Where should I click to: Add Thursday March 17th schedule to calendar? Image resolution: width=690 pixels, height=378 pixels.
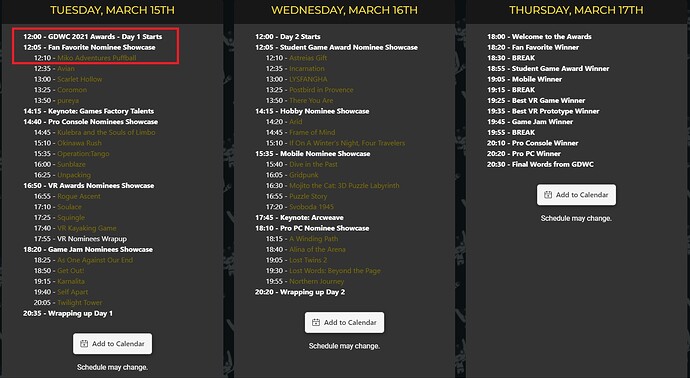576,195
